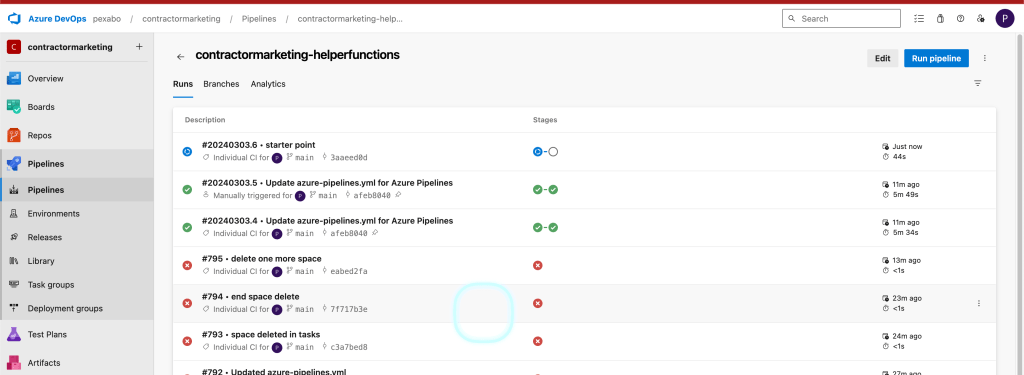Go back using the left arrow icon

tap(181, 57)
